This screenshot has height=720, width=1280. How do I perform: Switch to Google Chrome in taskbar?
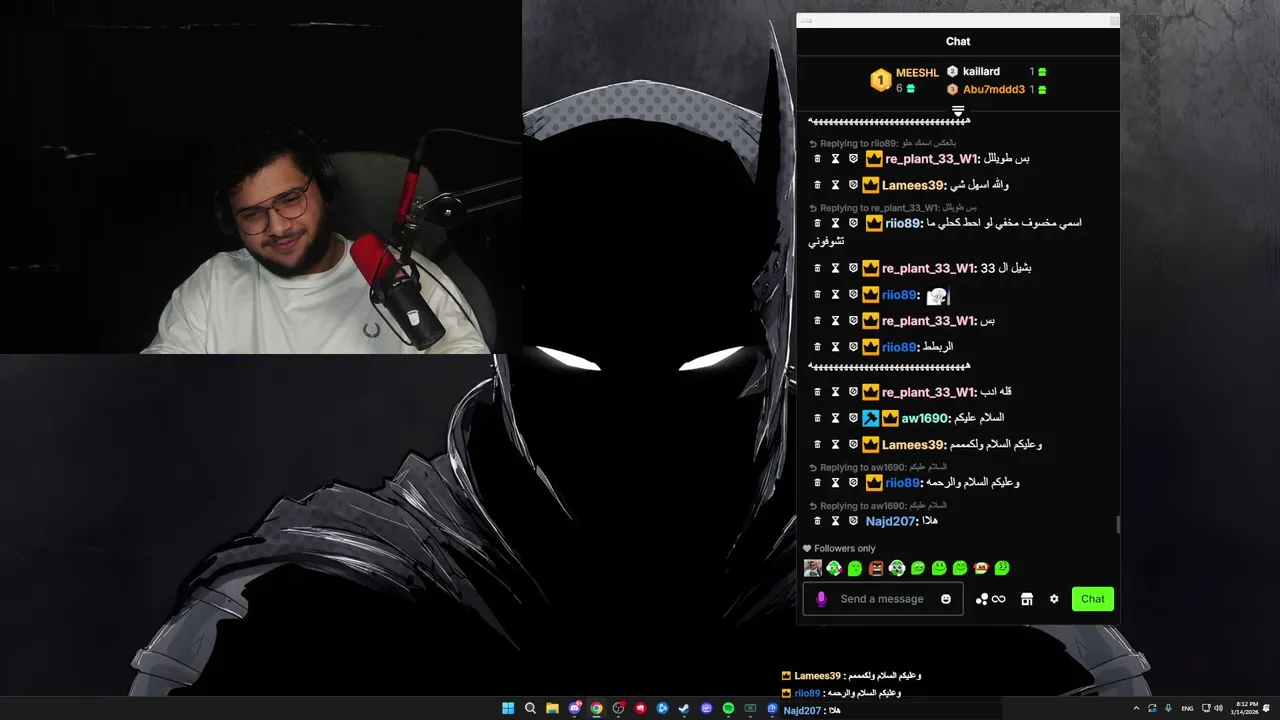pyautogui.click(x=596, y=708)
